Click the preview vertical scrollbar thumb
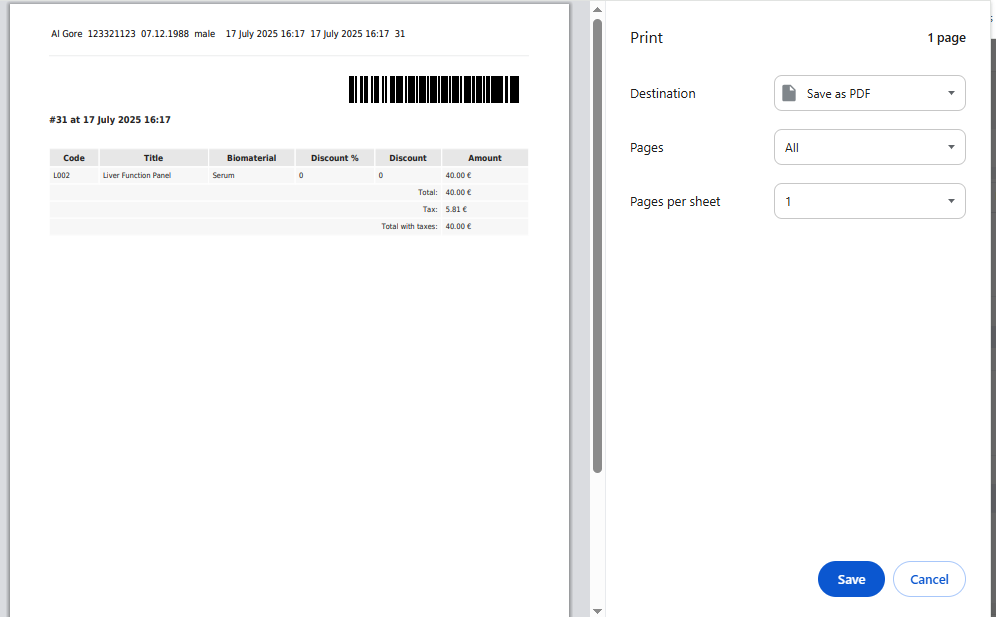Screen dimensions: 996x617 click(x=597, y=240)
